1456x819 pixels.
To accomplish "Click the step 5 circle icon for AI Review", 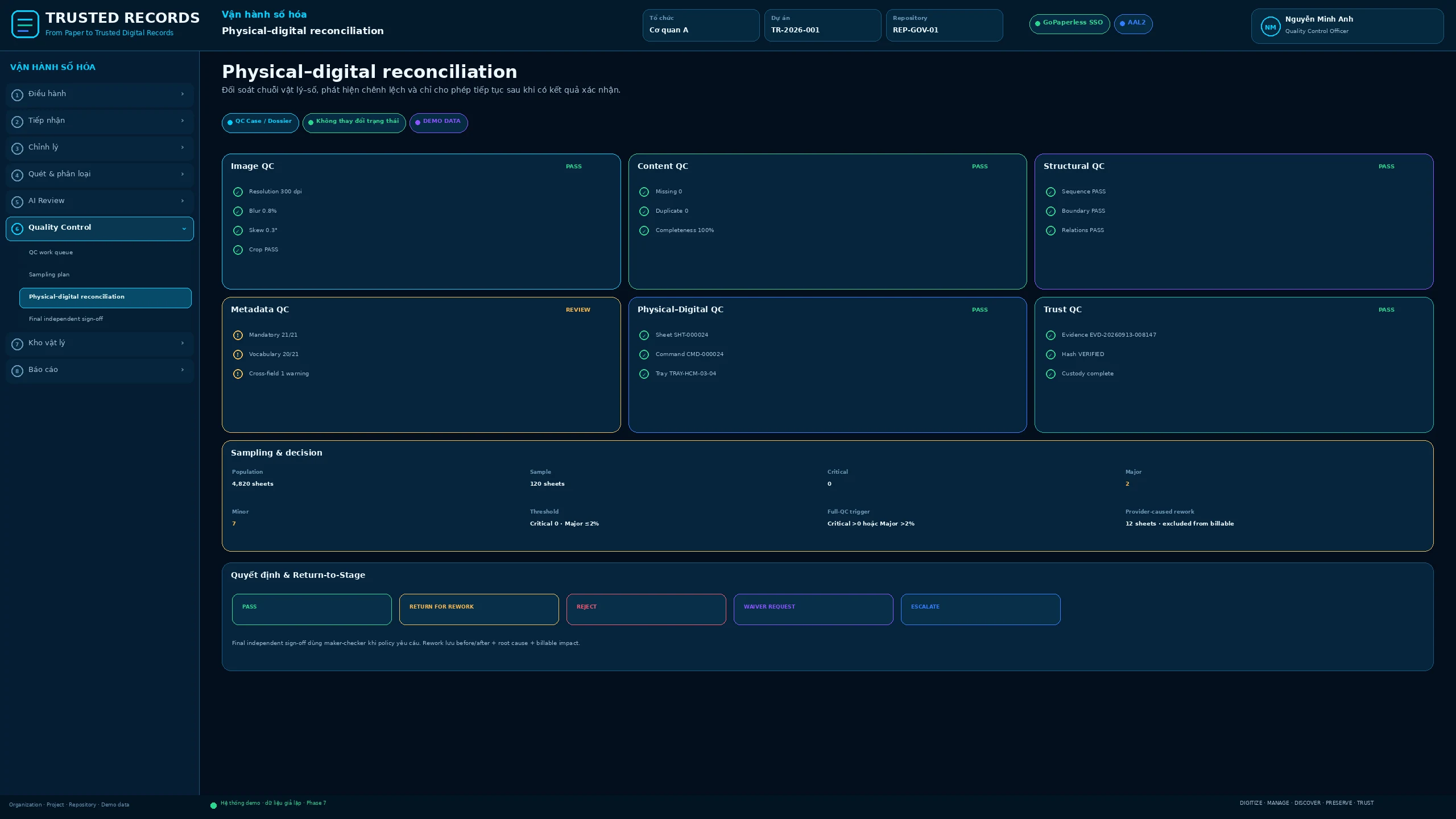I will (17, 202).
